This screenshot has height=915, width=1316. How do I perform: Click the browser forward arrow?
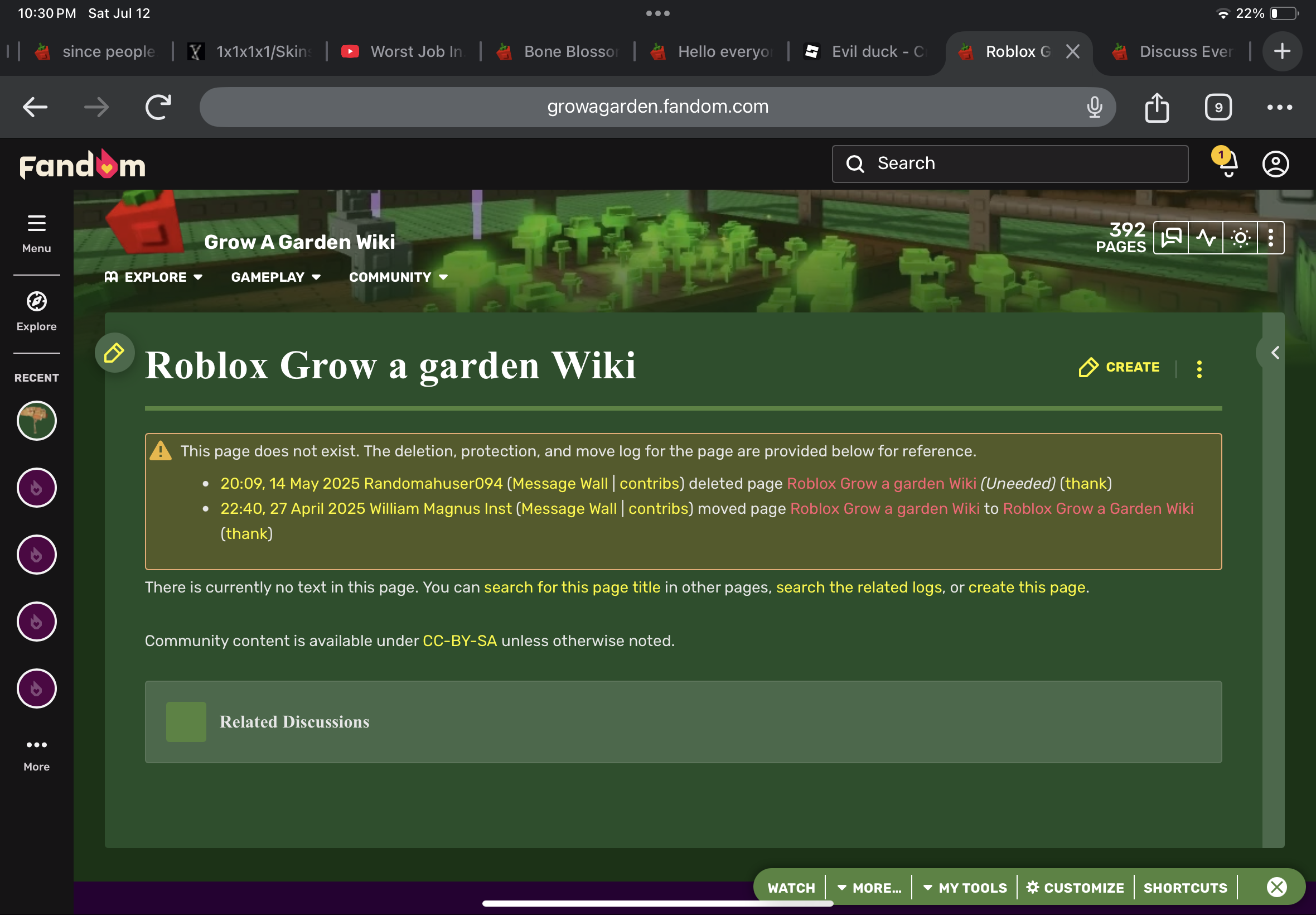pyautogui.click(x=96, y=107)
